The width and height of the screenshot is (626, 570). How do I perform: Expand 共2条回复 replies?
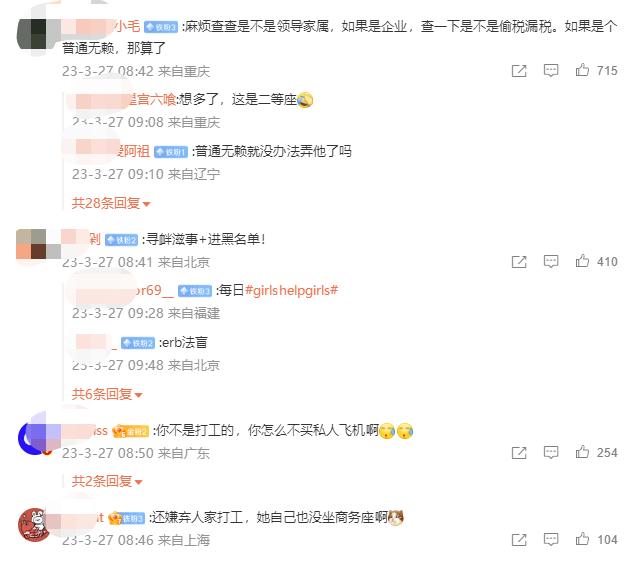click(107, 481)
